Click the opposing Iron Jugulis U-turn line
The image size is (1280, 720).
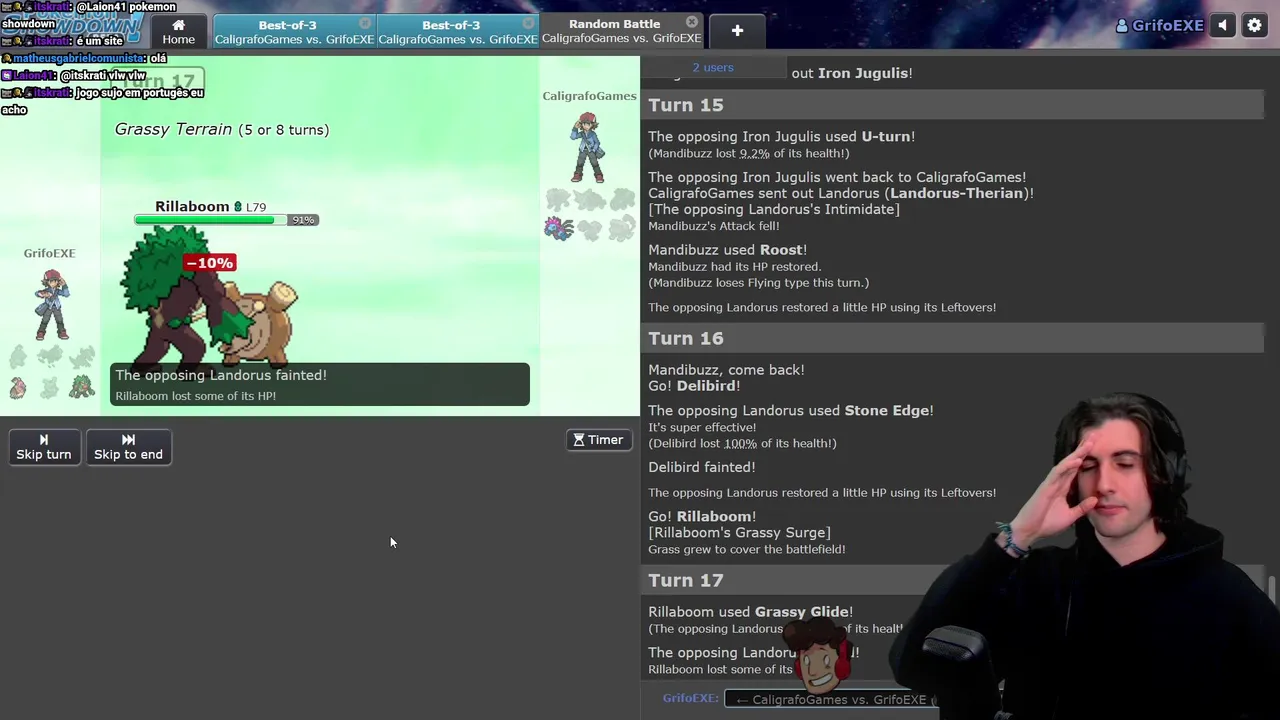coord(781,136)
